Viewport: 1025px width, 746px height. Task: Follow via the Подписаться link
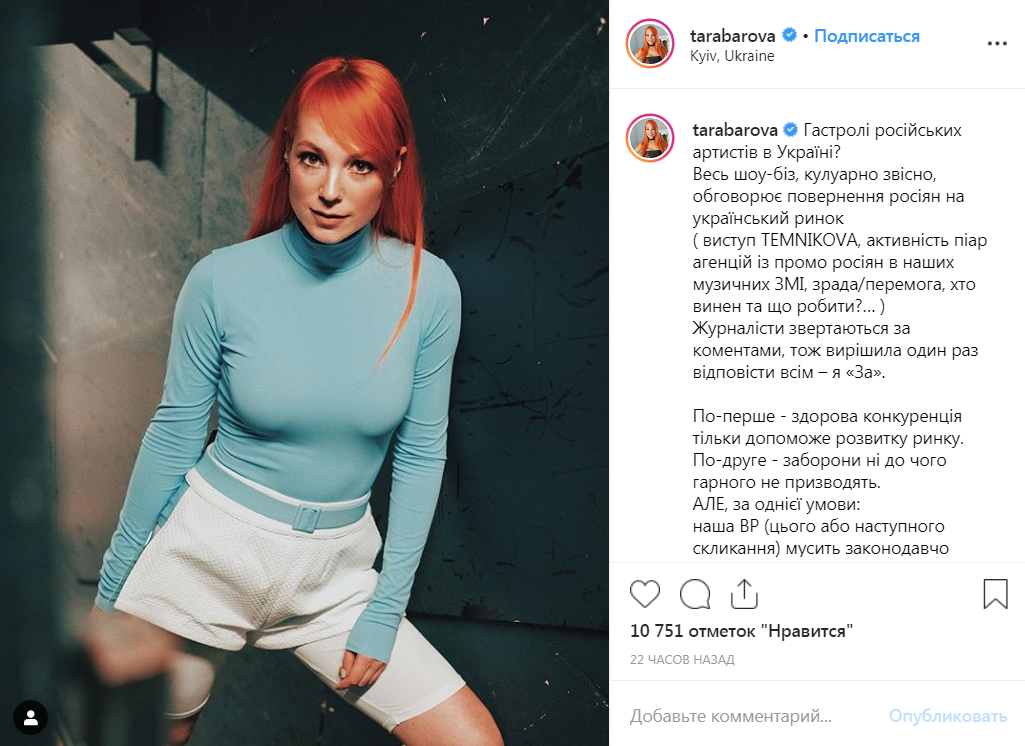point(867,36)
